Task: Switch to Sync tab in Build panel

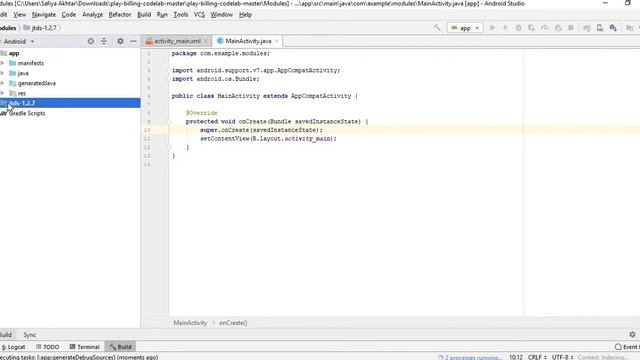Action: [30, 335]
